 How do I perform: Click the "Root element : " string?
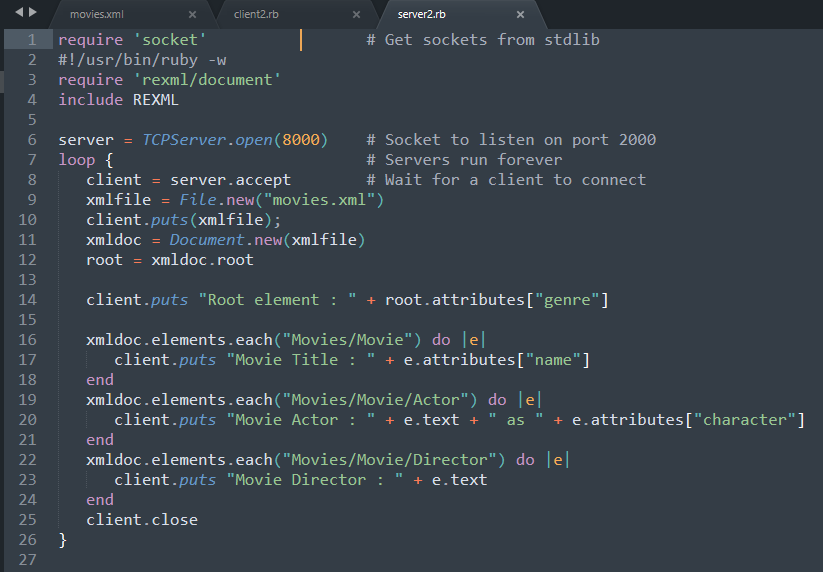277,300
